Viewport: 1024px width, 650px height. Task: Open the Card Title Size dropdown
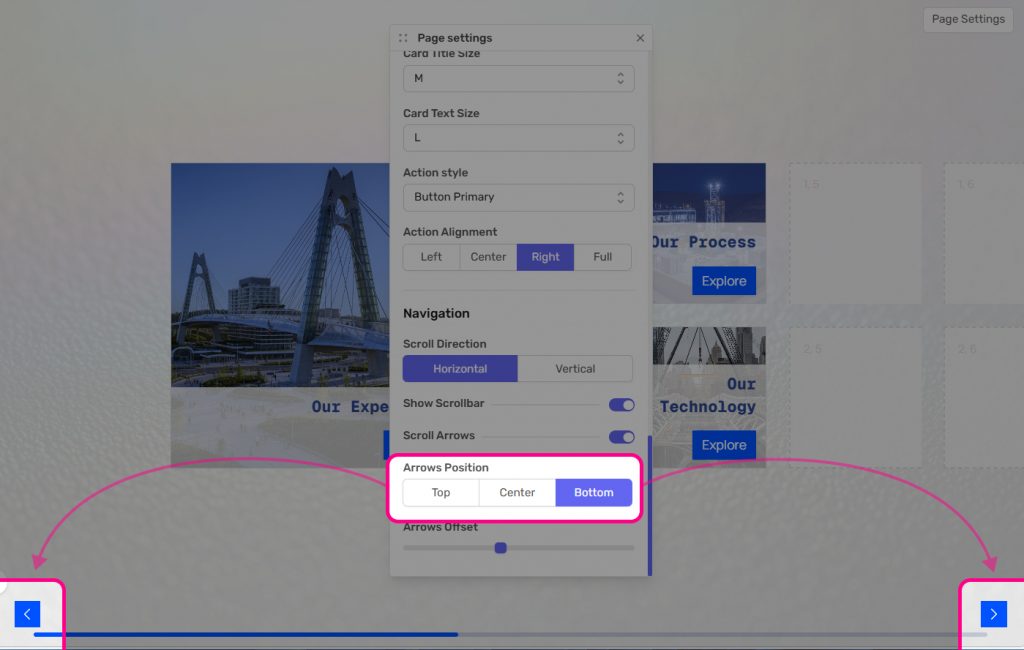[x=518, y=78]
